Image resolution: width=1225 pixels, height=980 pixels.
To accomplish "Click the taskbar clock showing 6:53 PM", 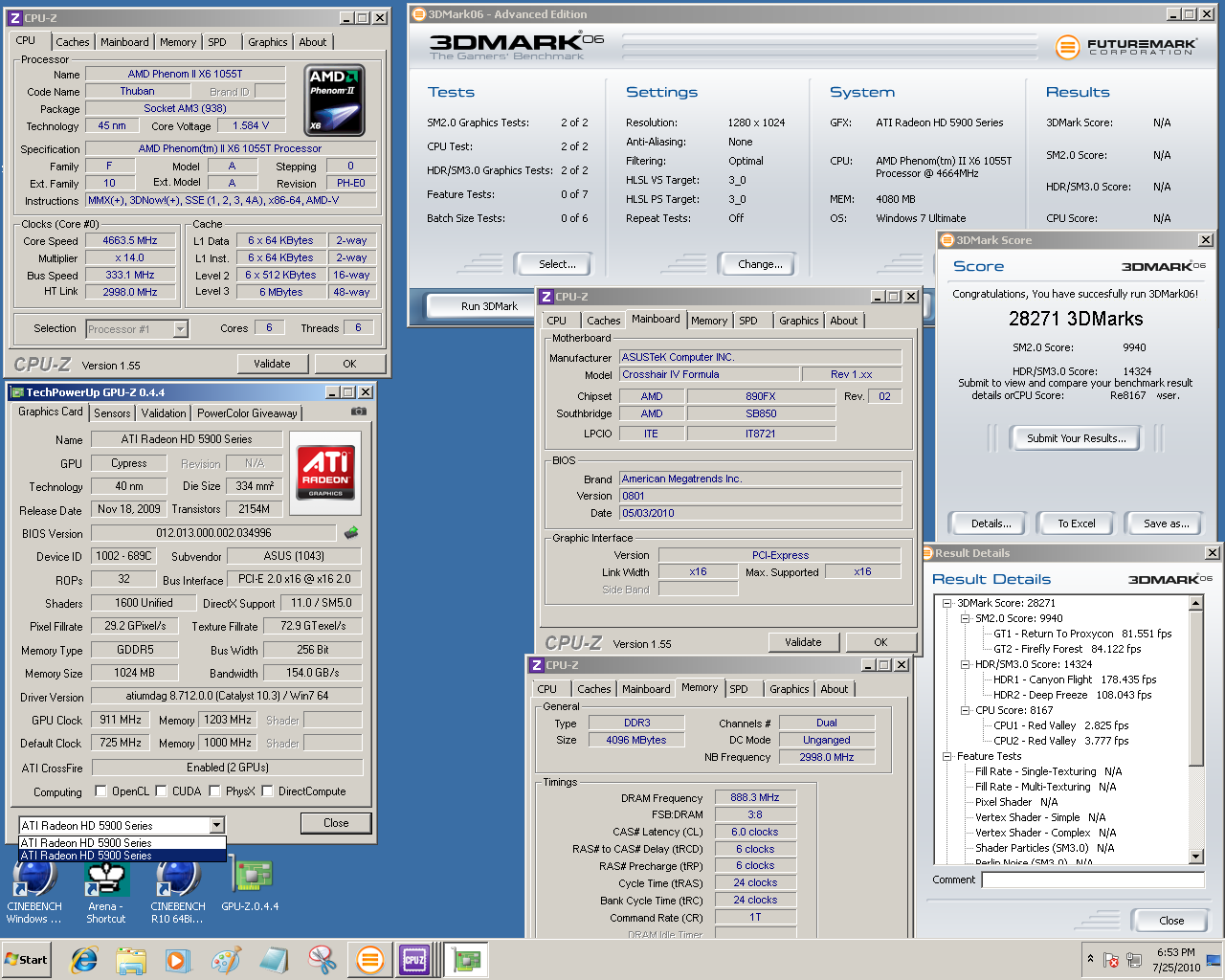I will click(x=1176, y=960).
